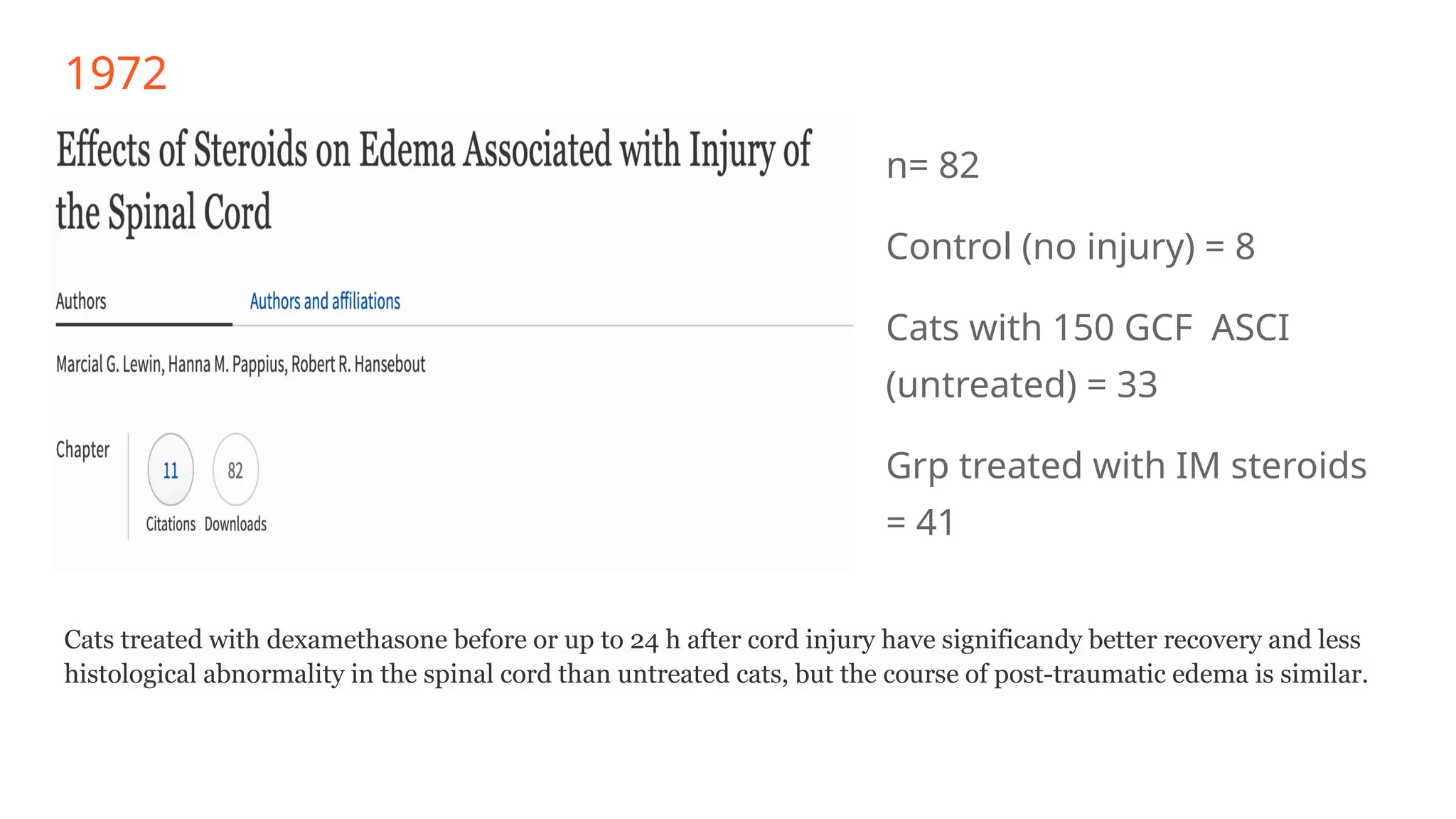The image size is (1456, 819).
Task: Select the Control (no injury) = 8 line
Action: pyautogui.click(x=1070, y=247)
